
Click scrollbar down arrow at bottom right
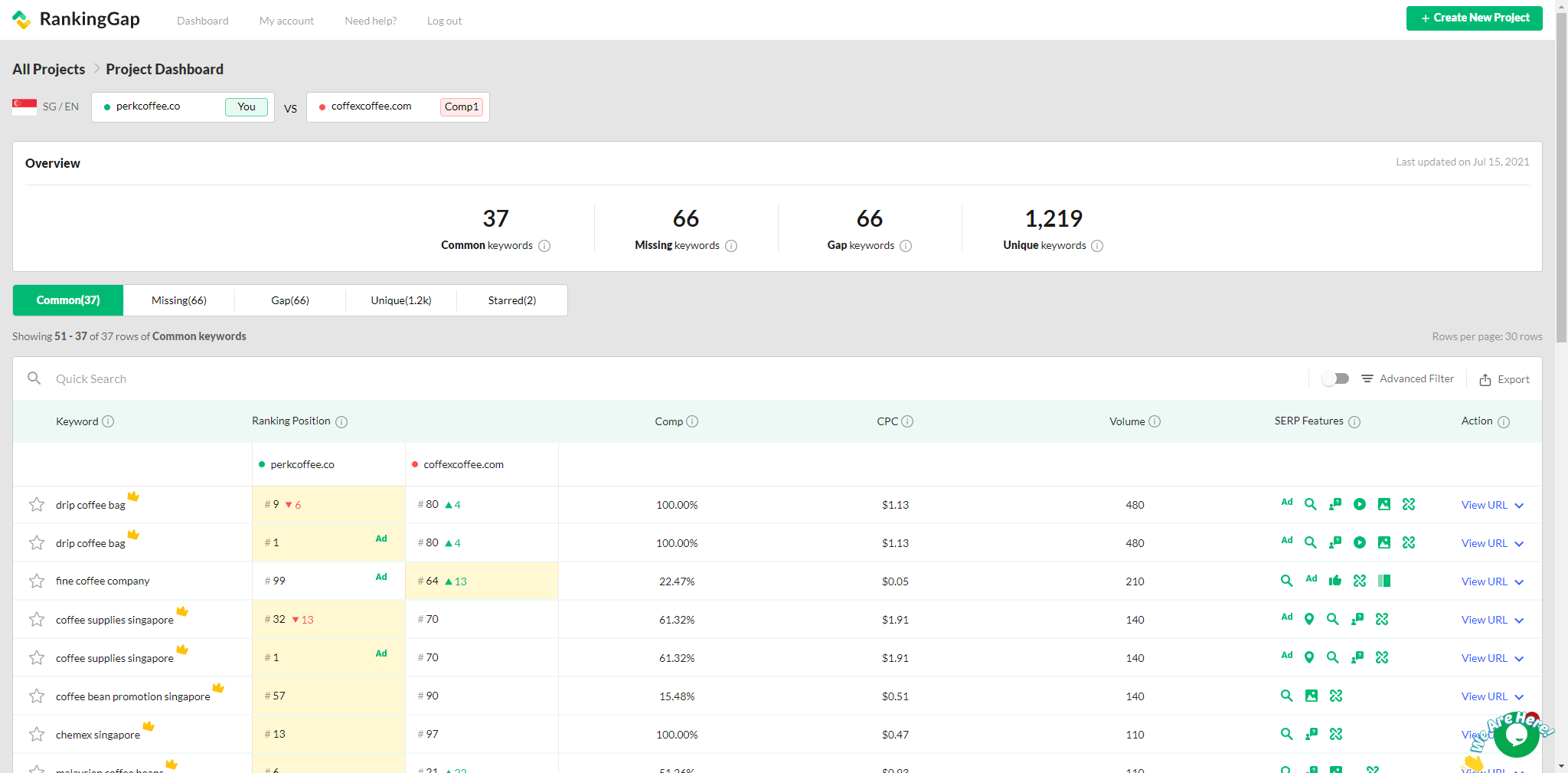click(x=1561, y=765)
